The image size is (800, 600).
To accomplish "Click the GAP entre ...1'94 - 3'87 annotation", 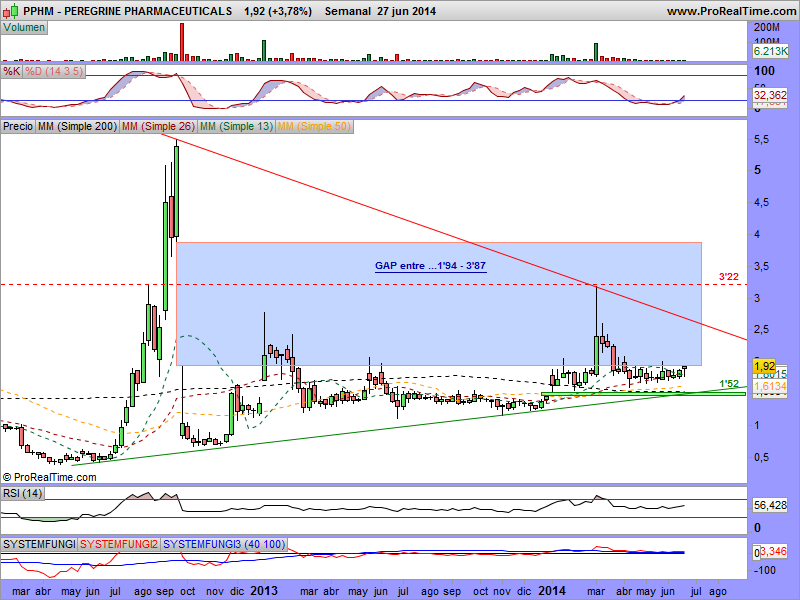I will click(x=430, y=266).
